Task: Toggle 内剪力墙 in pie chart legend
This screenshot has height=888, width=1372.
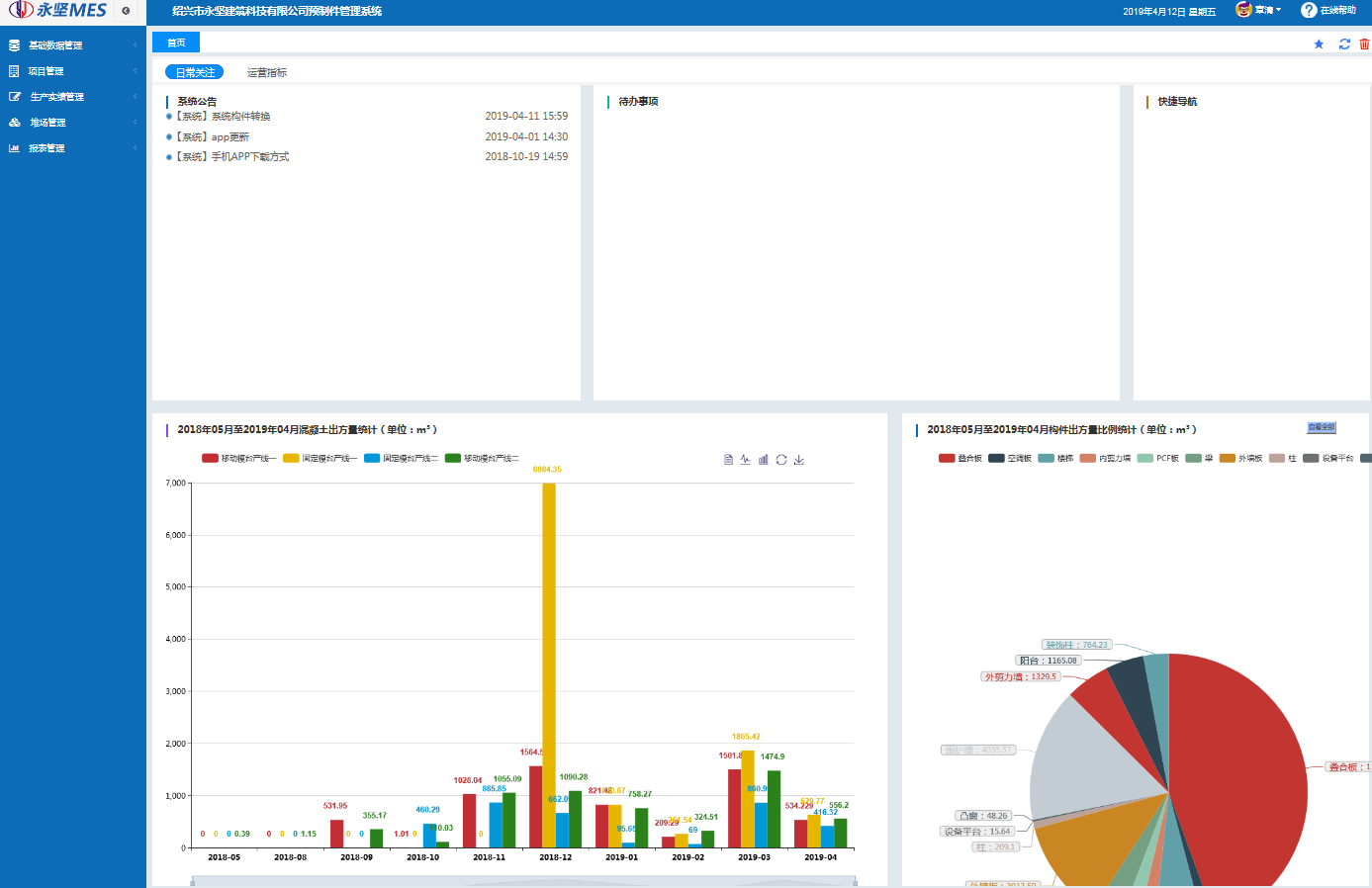Action: click(1105, 459)
